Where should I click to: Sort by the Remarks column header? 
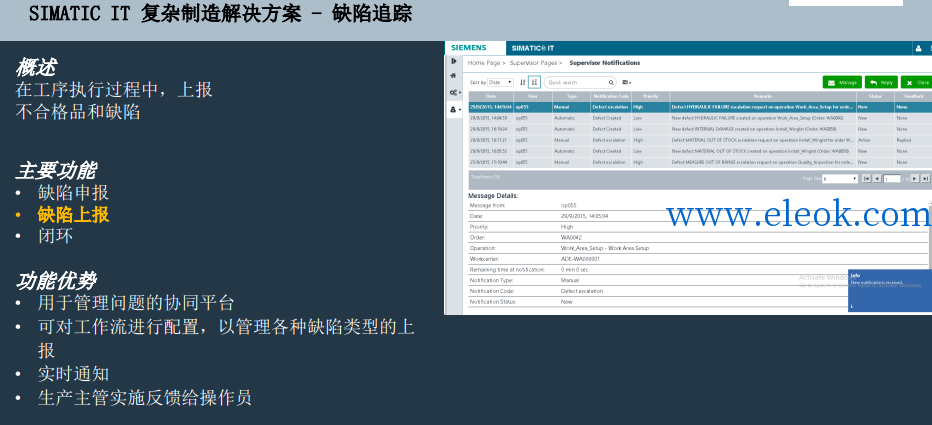tap(763, 96)
